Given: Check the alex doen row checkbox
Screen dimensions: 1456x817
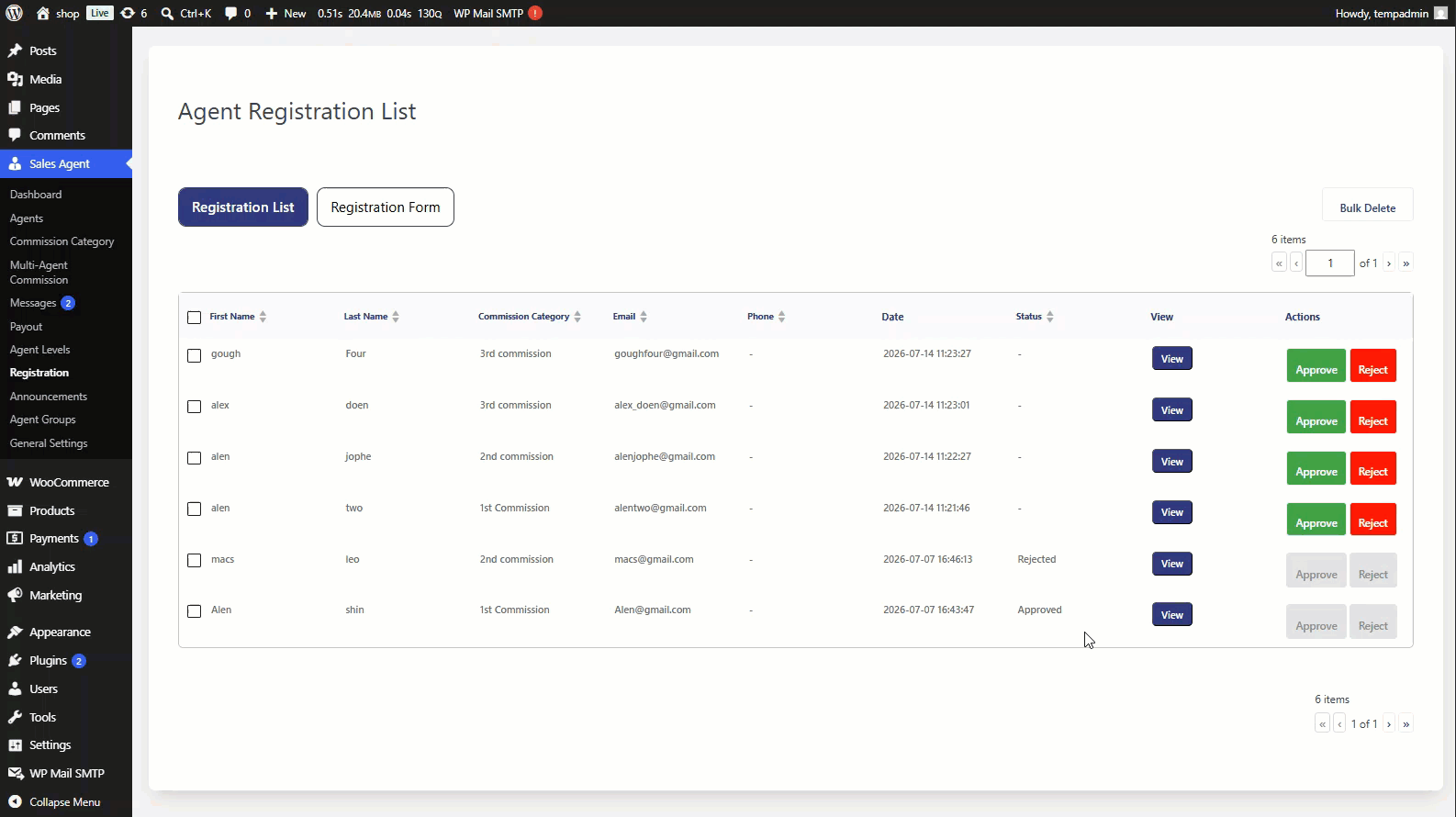Looking at the screenshot, I should (x=194, y=407).
